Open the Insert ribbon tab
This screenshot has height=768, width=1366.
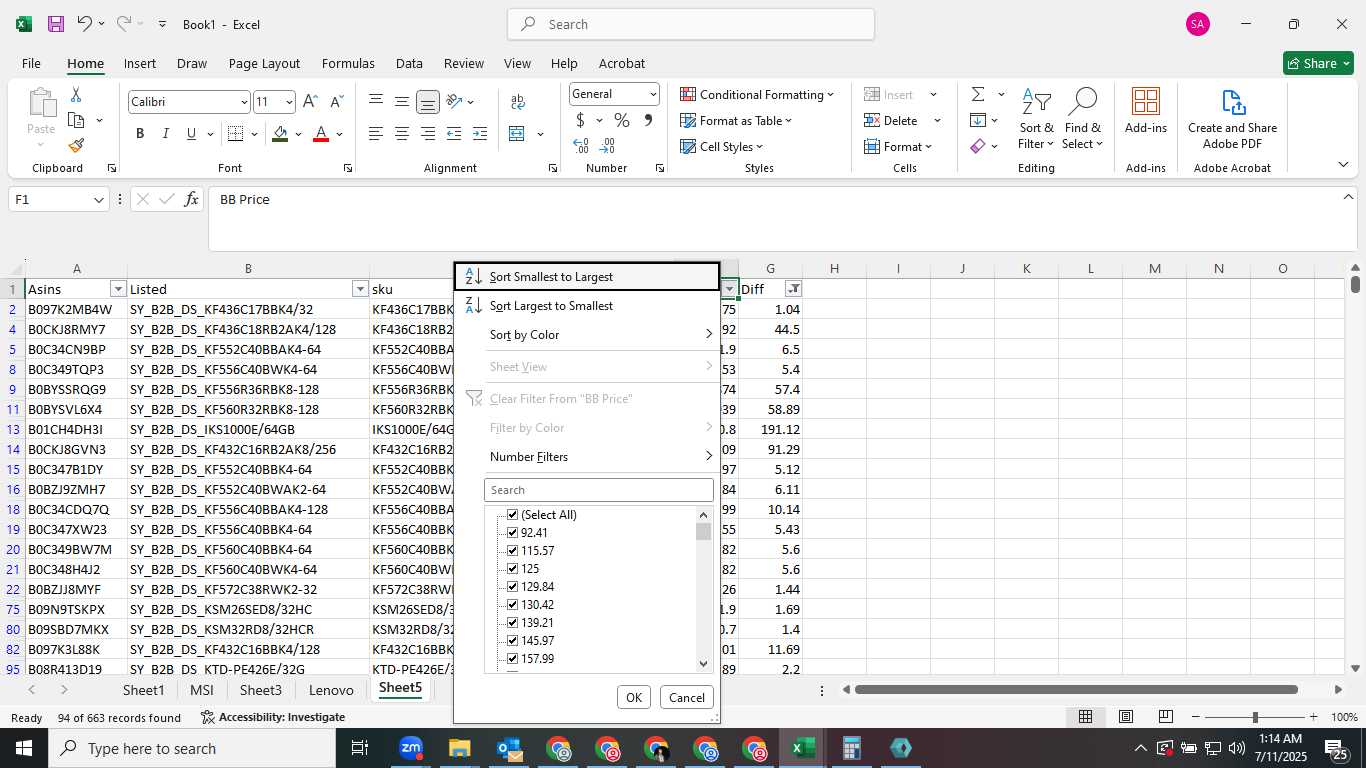click(140, 63)
